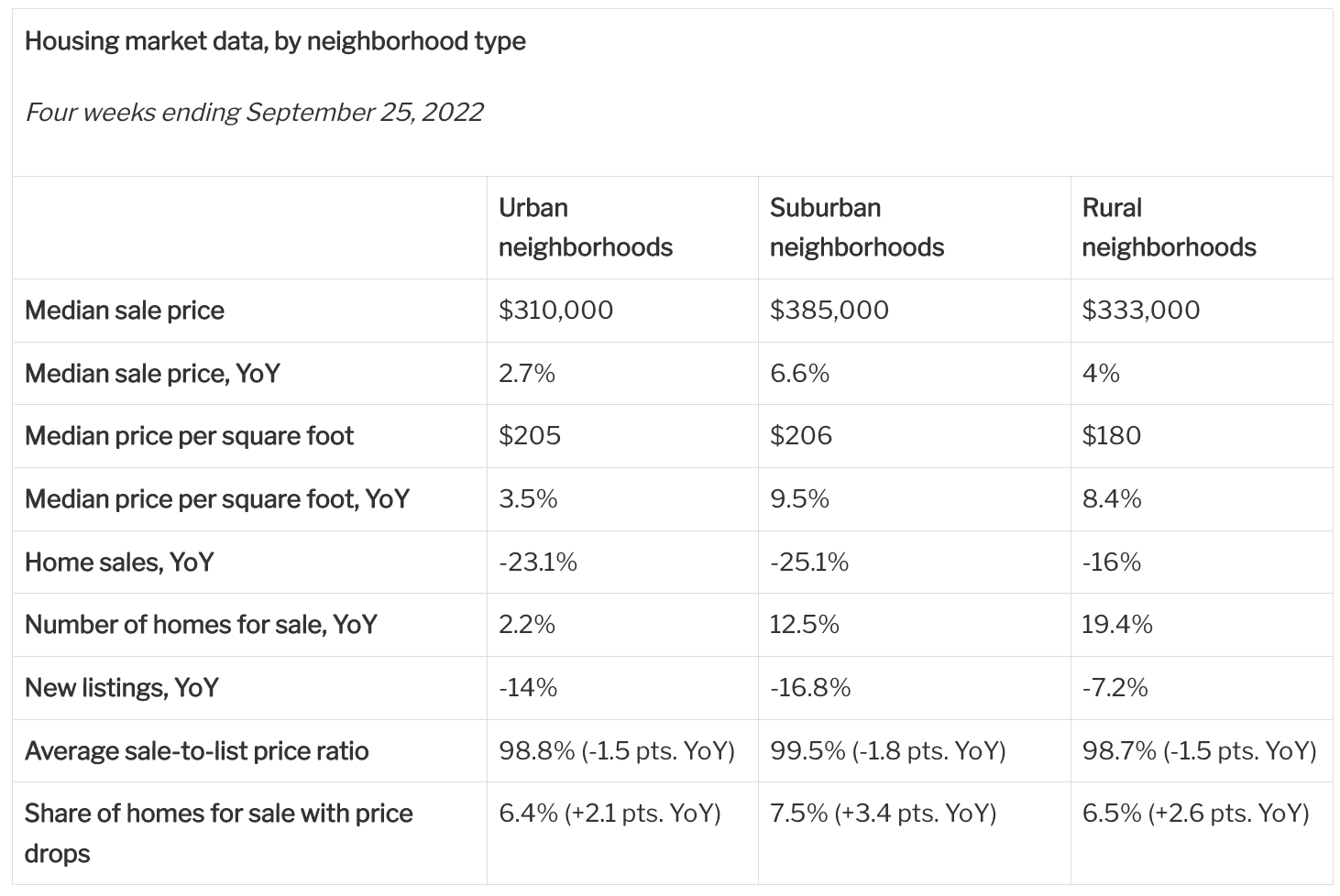The height and width of the screenshot is (896, 1340).
Task: Select the 'Four weeks ending September 25, 2022' subtitle
Action: [254, 112]
